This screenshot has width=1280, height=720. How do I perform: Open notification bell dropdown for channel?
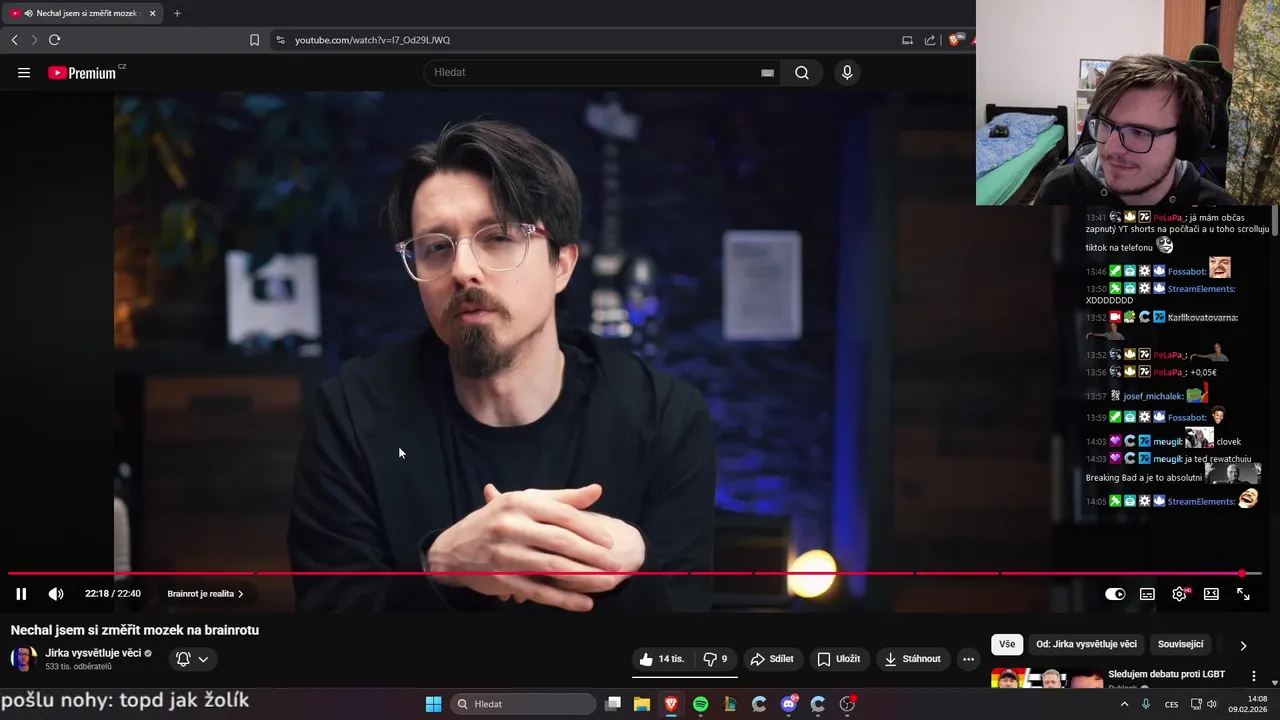click(x=192, y=659)
